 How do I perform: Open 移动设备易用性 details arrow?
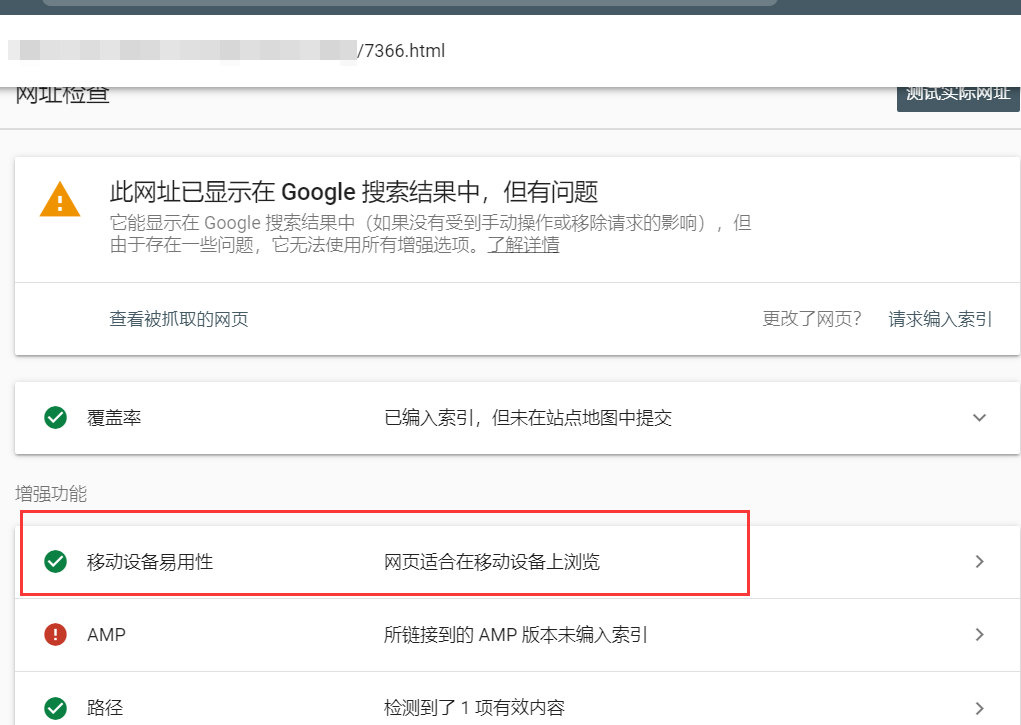click(979, 562)
